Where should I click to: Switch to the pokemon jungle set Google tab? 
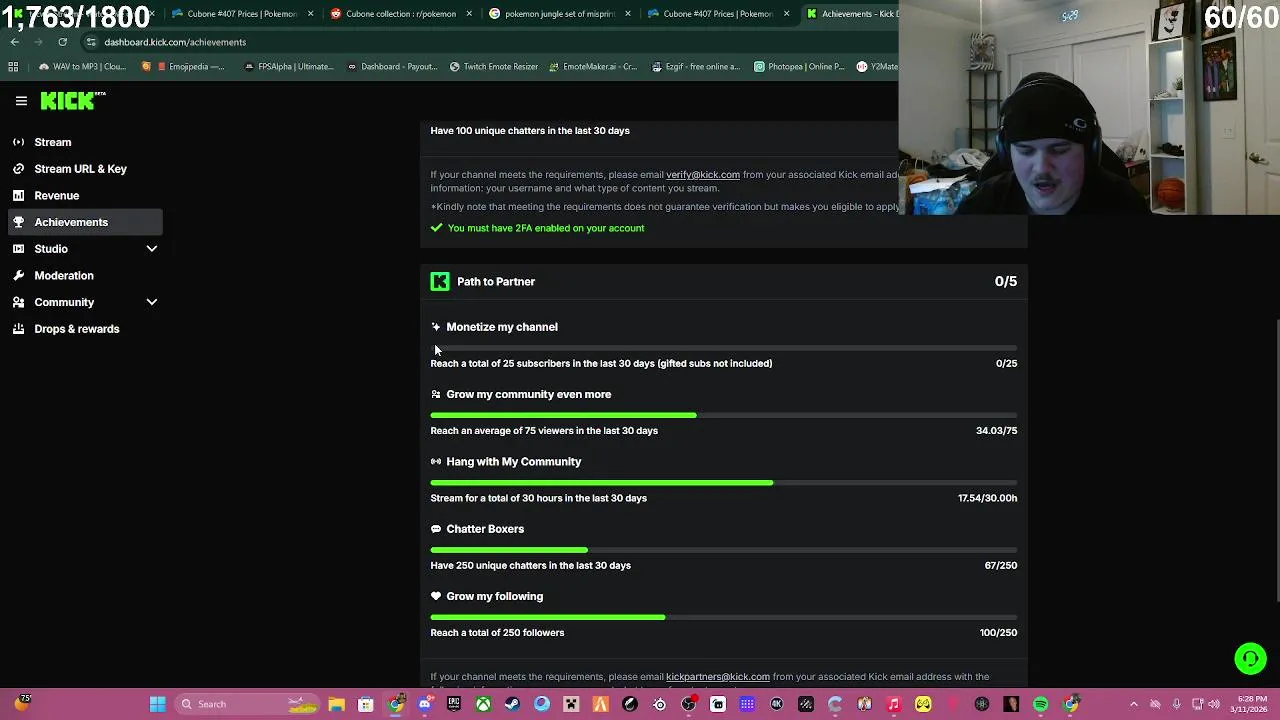pyautogui.click(x=560, y=14)
